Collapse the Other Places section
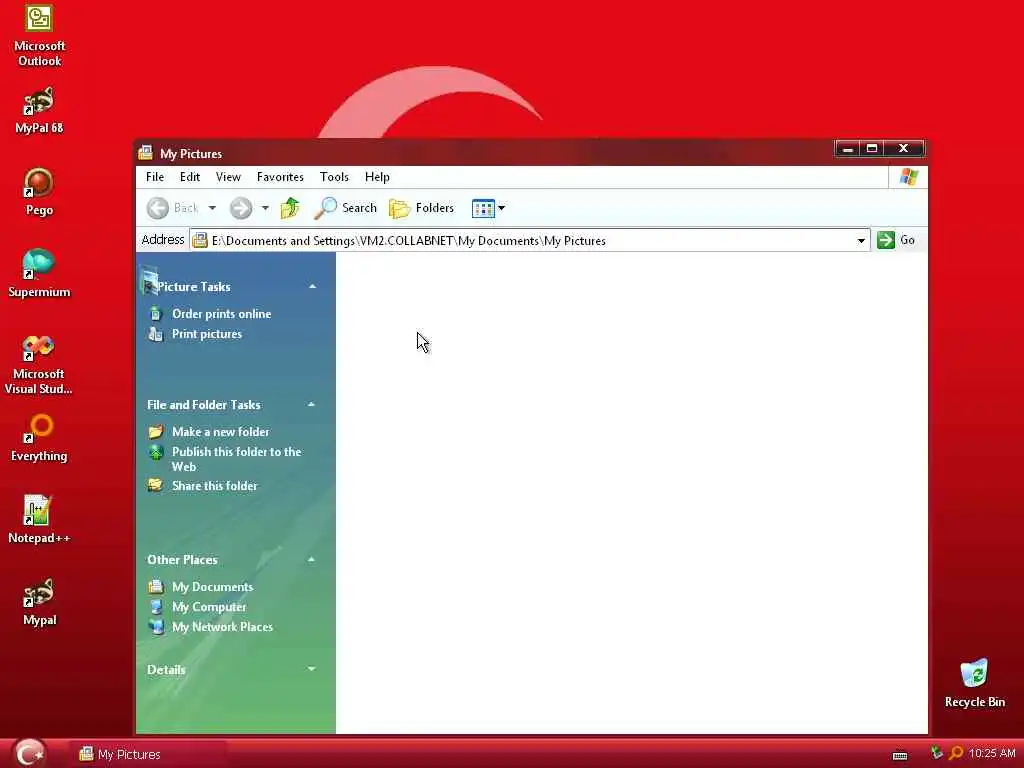The image size is (1024, 768). coord(312,560)
